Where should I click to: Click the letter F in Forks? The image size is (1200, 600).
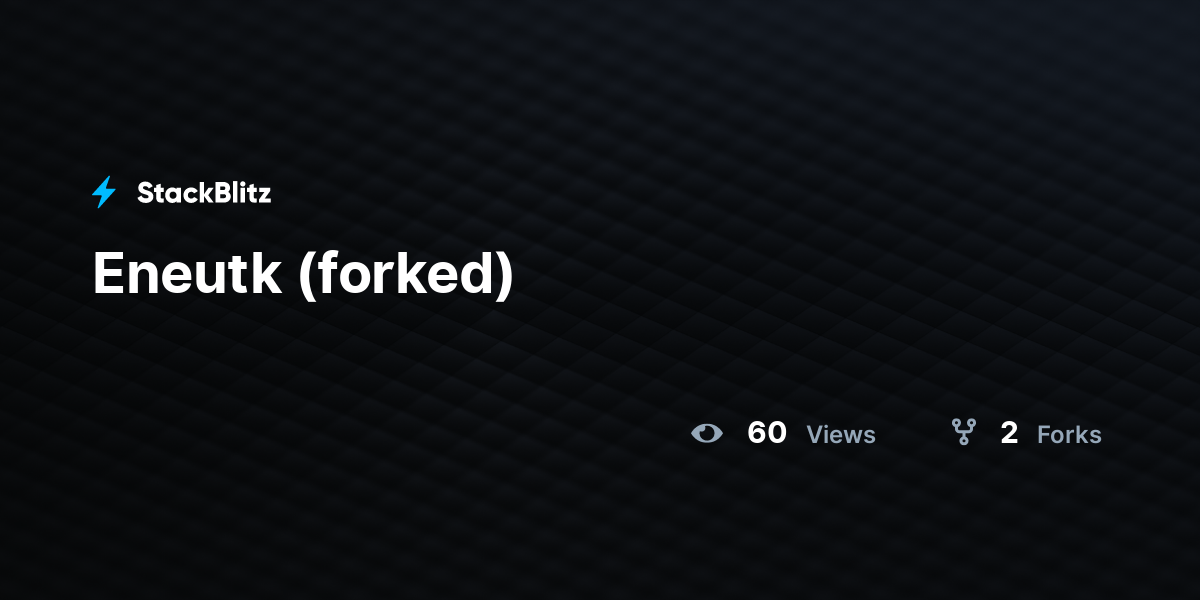(x=1044, y=435)
